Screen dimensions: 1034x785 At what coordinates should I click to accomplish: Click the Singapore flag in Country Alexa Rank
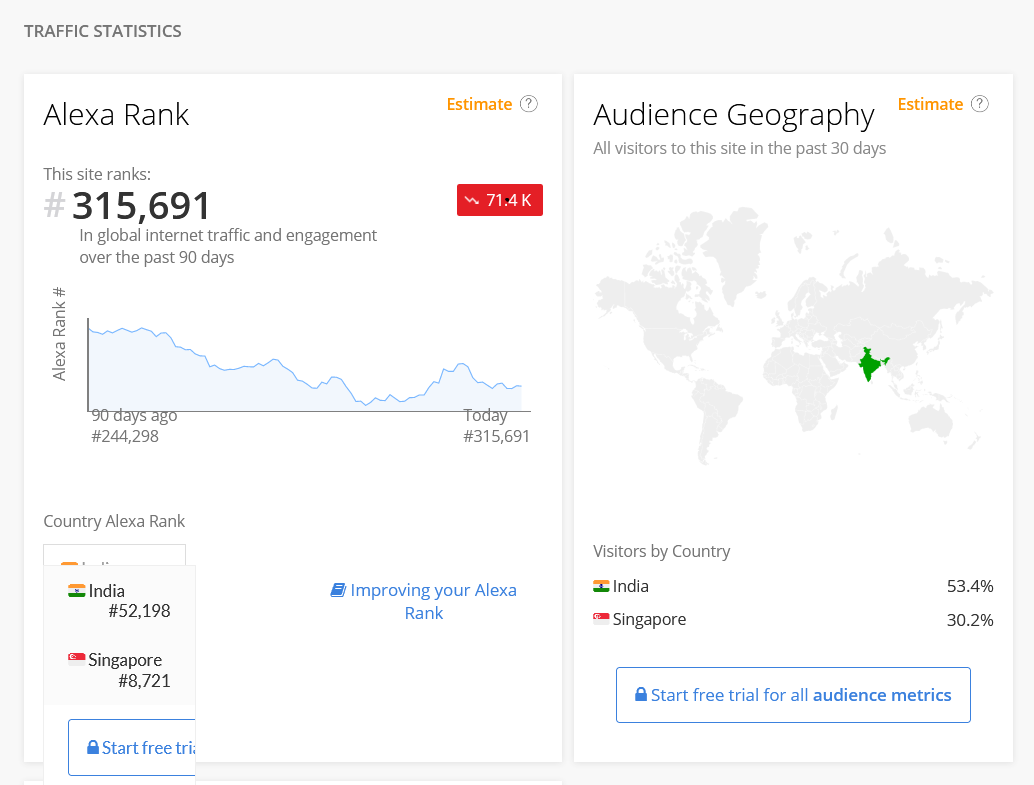[76, 658]
